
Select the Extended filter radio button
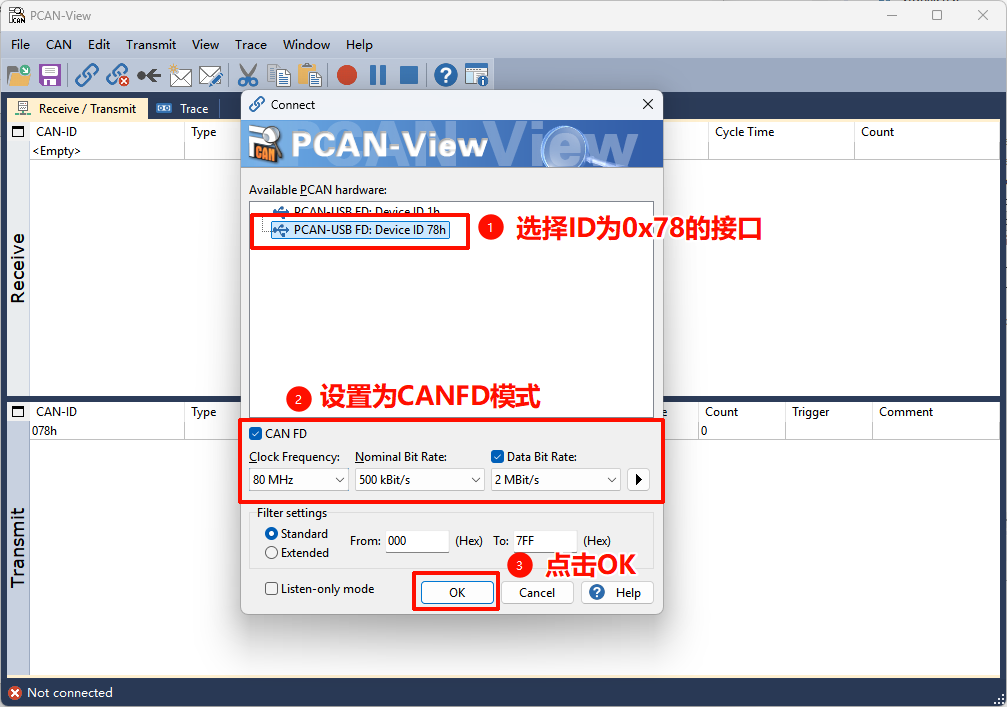[x=271, y=553]
